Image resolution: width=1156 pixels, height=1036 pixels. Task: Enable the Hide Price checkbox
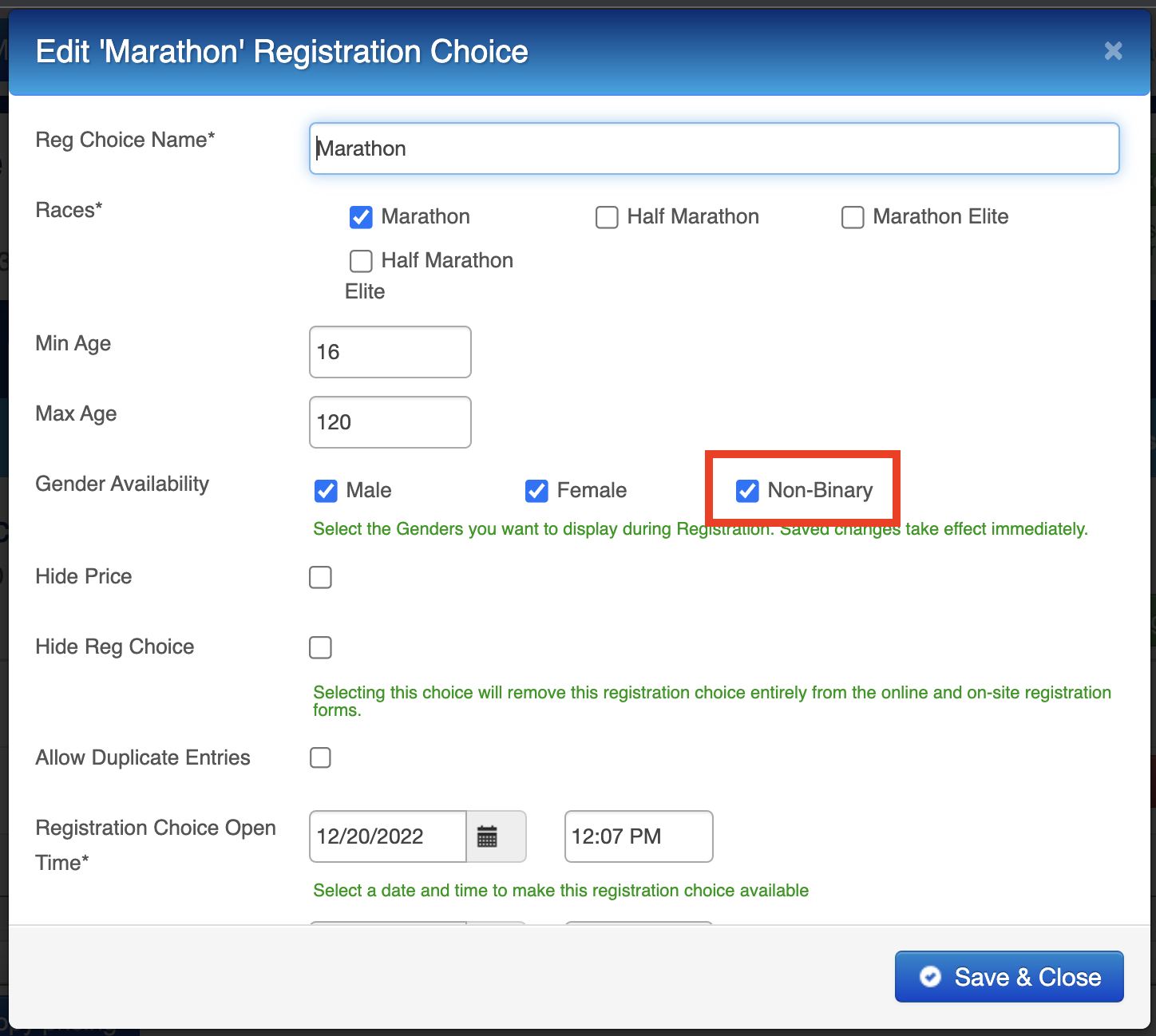(x=320, y=577)
